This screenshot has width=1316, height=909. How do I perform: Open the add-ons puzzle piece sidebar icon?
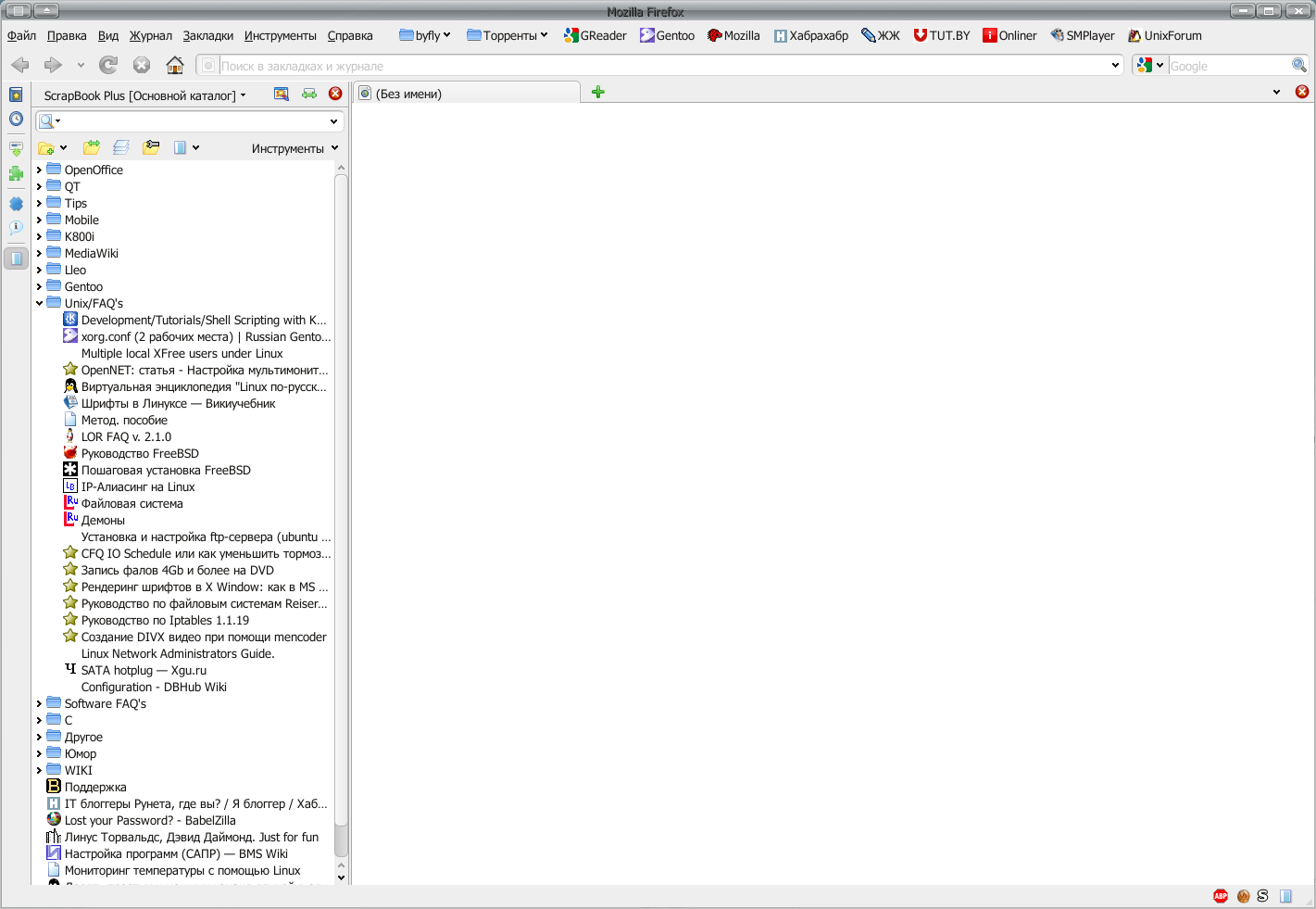(x=16, y=173)
